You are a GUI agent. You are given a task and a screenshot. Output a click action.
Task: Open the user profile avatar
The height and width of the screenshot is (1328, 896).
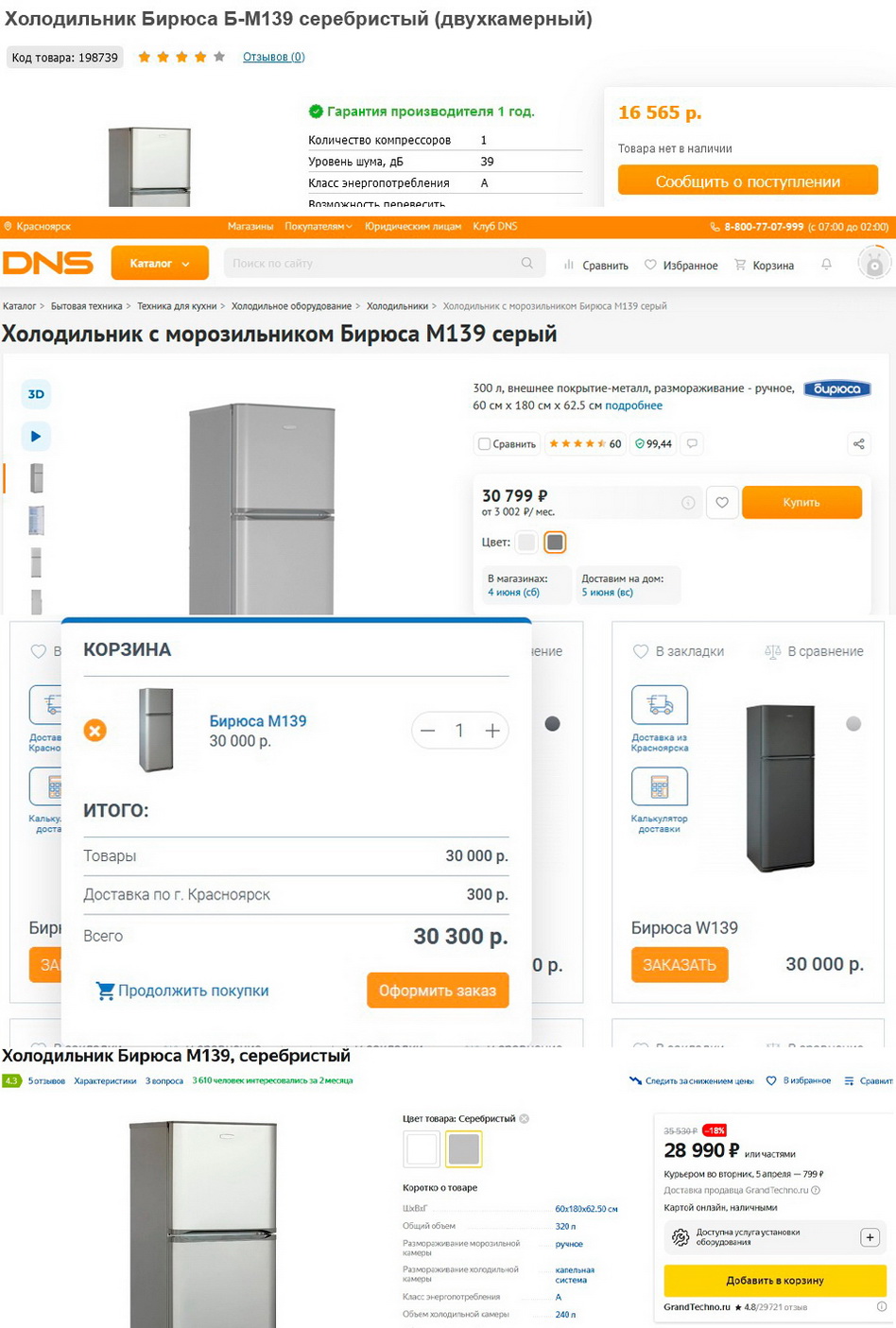coord(874,264)
